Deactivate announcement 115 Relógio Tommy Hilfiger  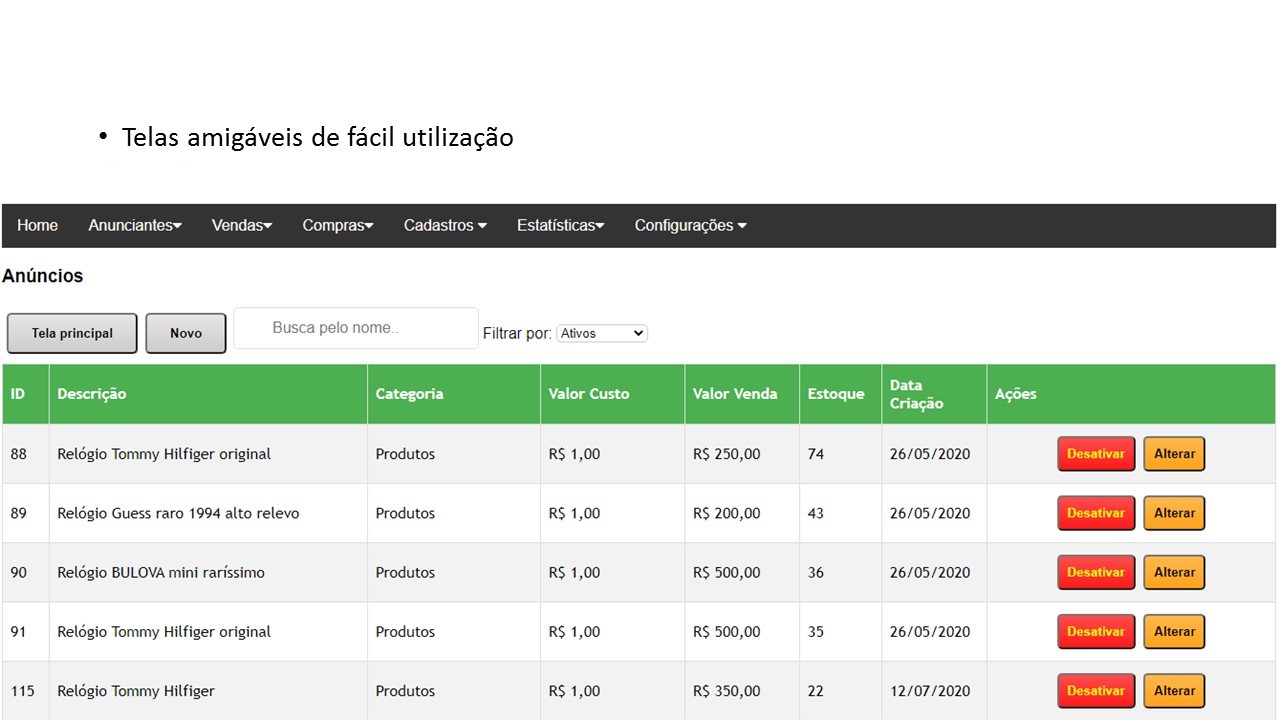1095,690
